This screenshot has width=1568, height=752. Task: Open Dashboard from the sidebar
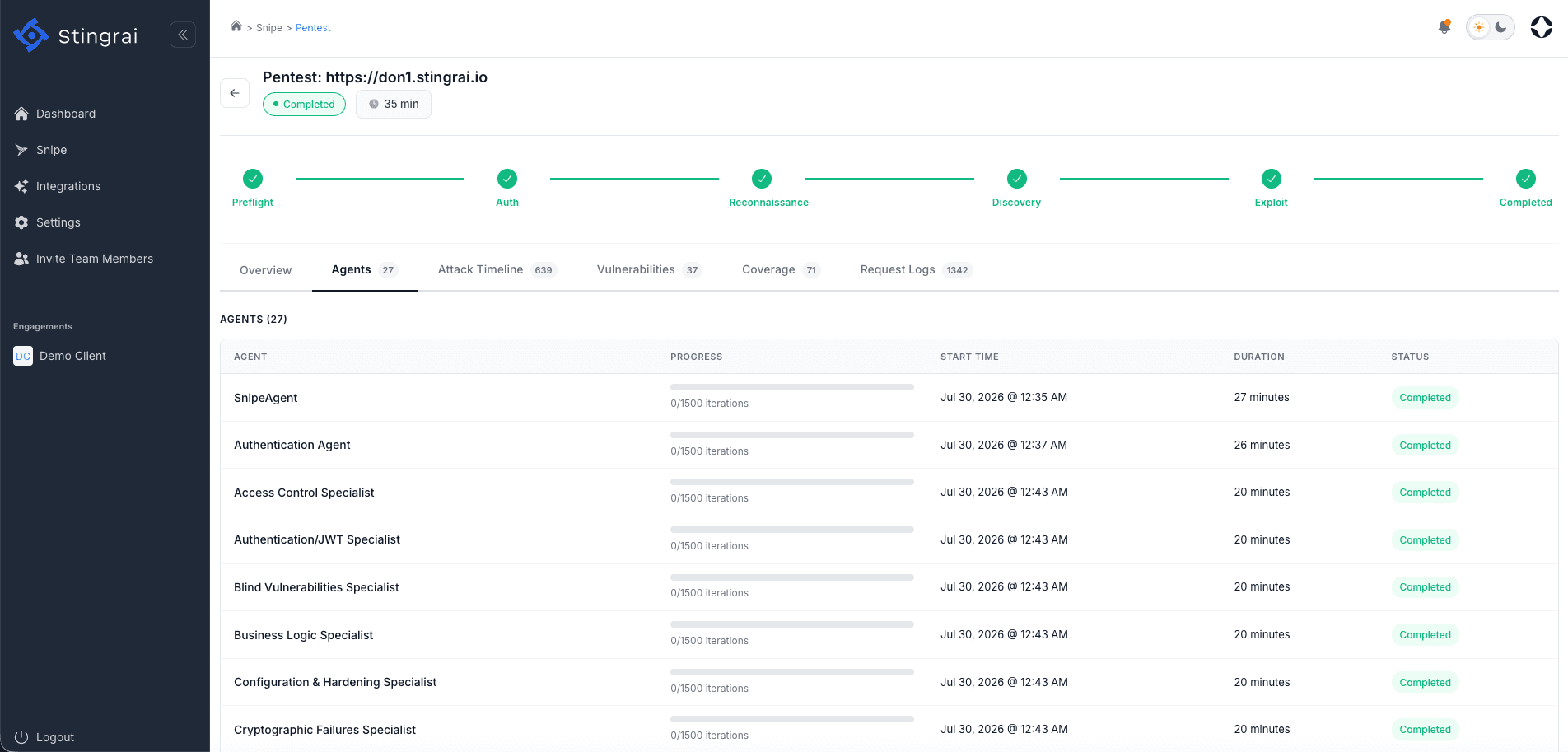pyautogui.click(x=66, y=114)
